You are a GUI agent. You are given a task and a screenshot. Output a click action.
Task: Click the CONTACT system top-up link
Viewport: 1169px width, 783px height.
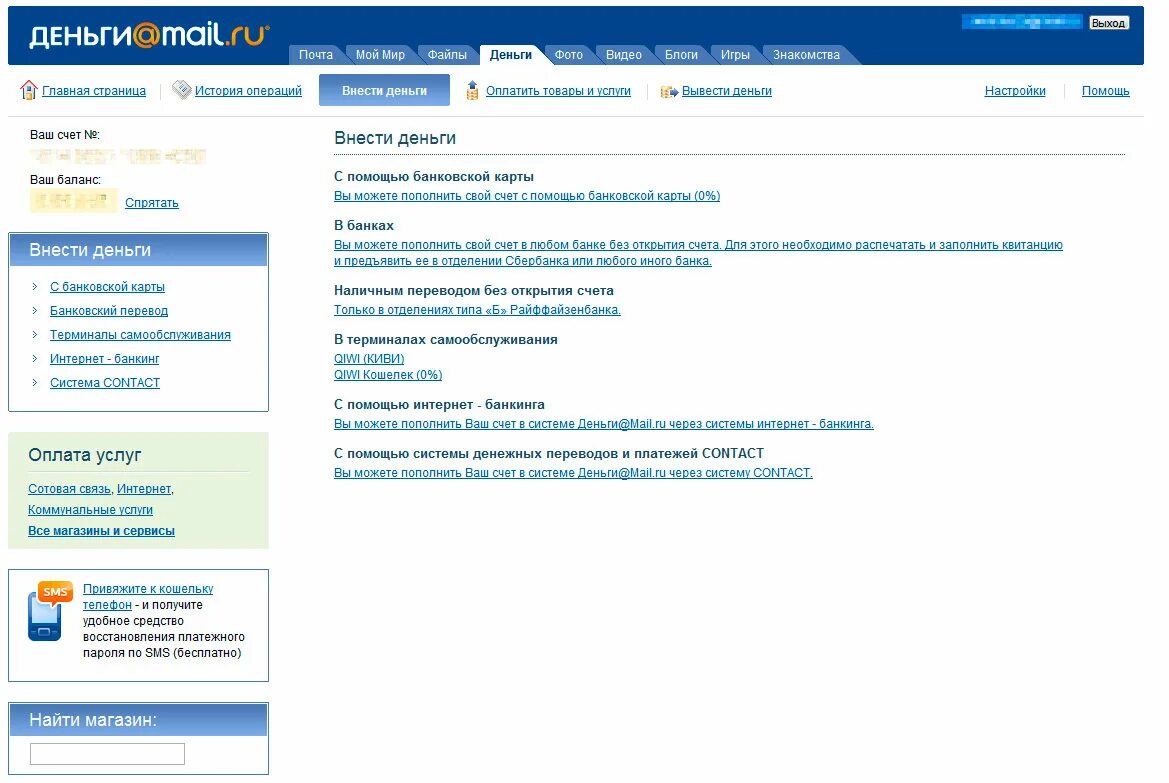(x=573, y=473)
